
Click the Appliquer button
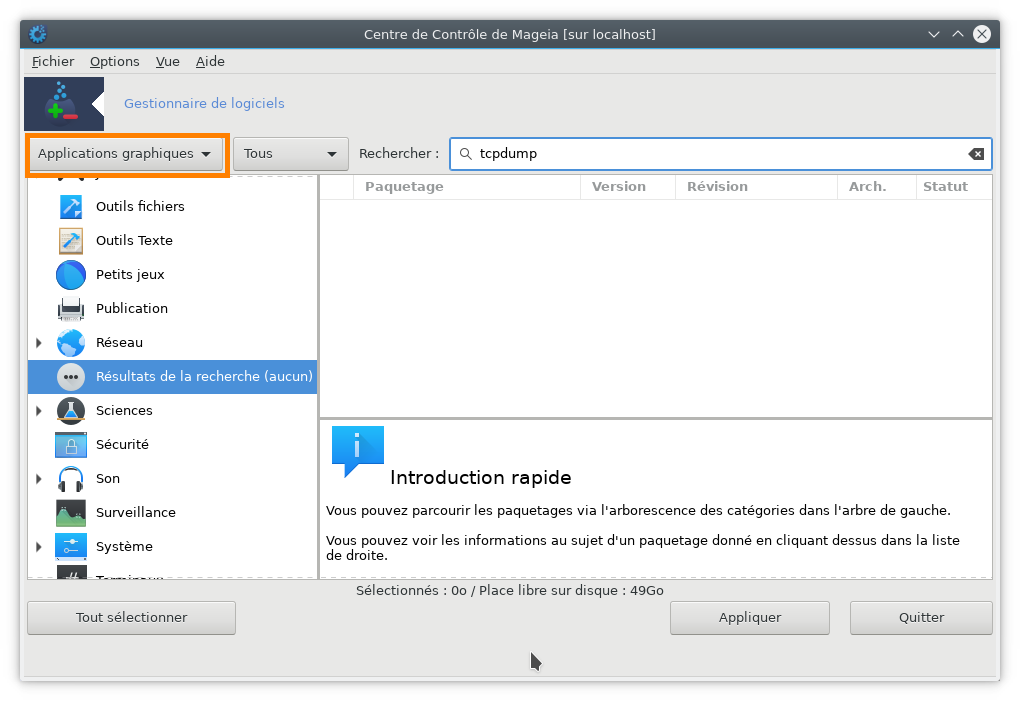coord(749,618)
